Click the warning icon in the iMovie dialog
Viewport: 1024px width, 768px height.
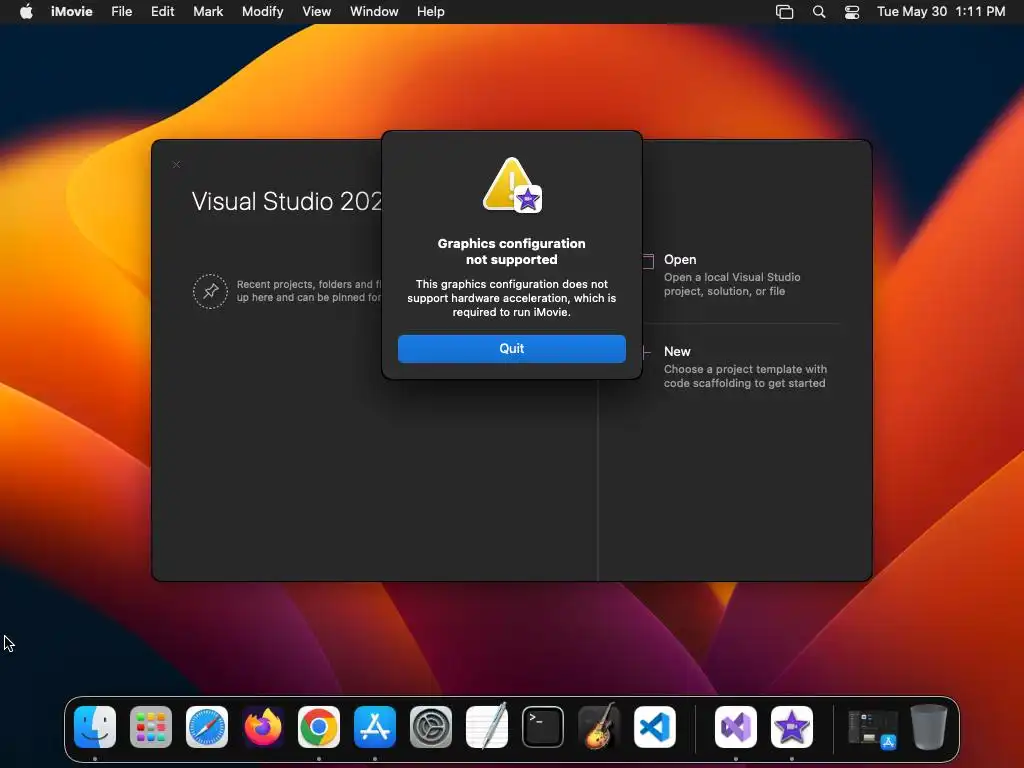pyautogui.click(x=512, y=185)
